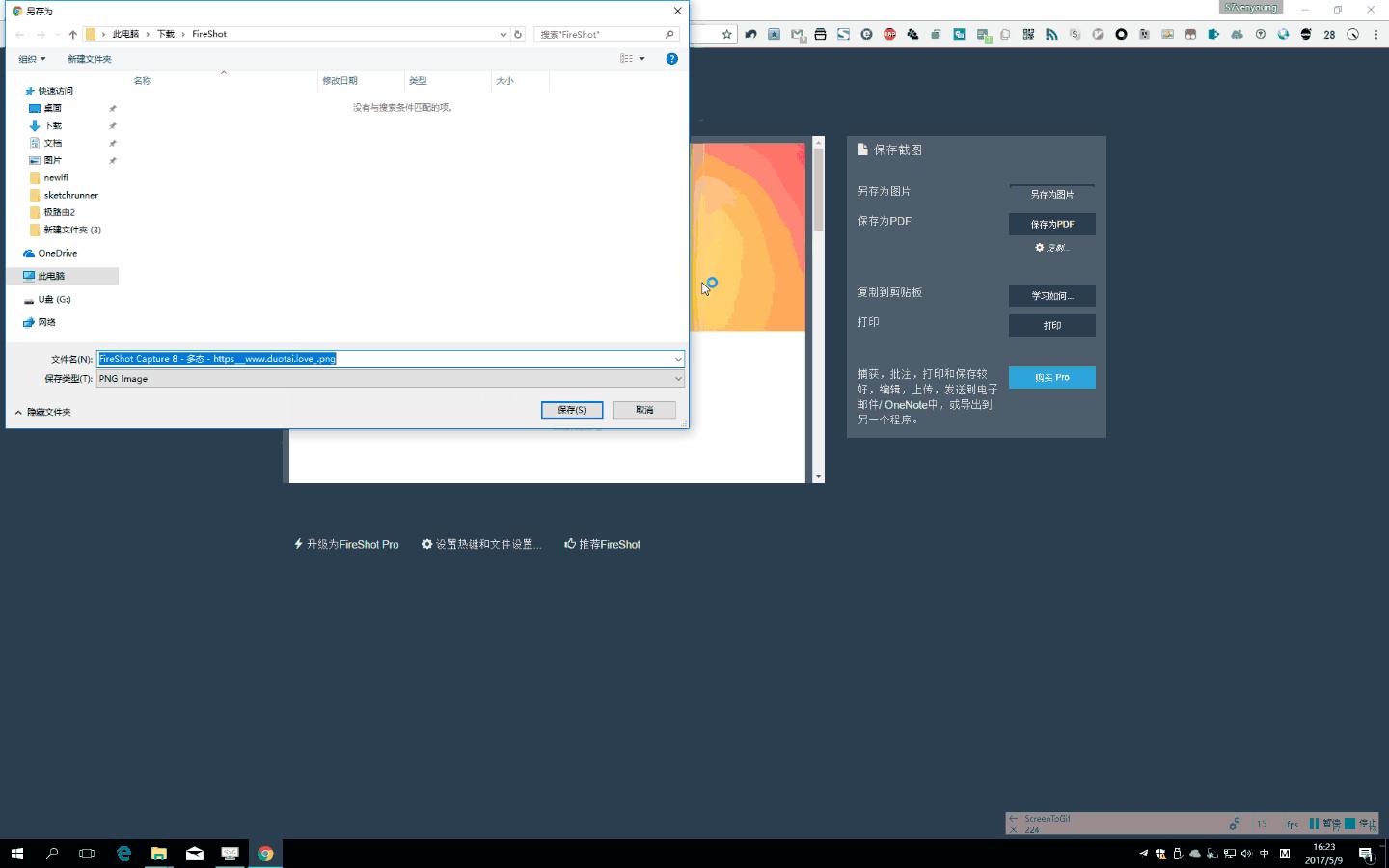Pause the ScreenToGif recording
The height and width of the screenshot is (868, 1389).
[1323, 824]
